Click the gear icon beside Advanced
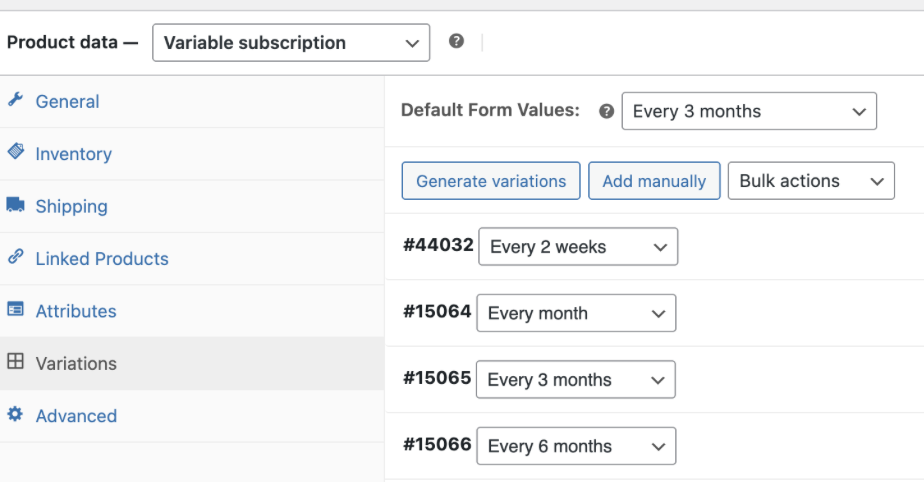The width and height of the screenshot is (924, 482). [x=15, y=414]
